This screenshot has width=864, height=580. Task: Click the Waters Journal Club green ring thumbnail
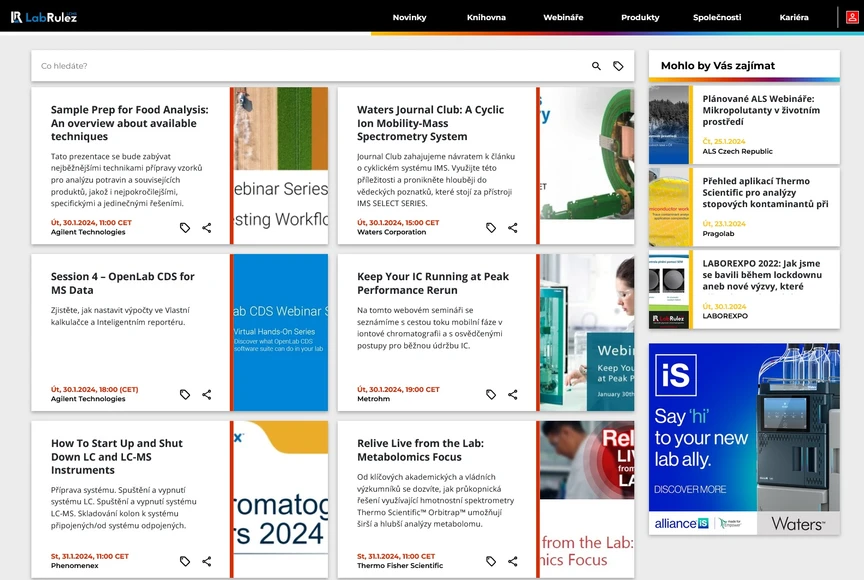pyautogui.click(x=587, y=165)
